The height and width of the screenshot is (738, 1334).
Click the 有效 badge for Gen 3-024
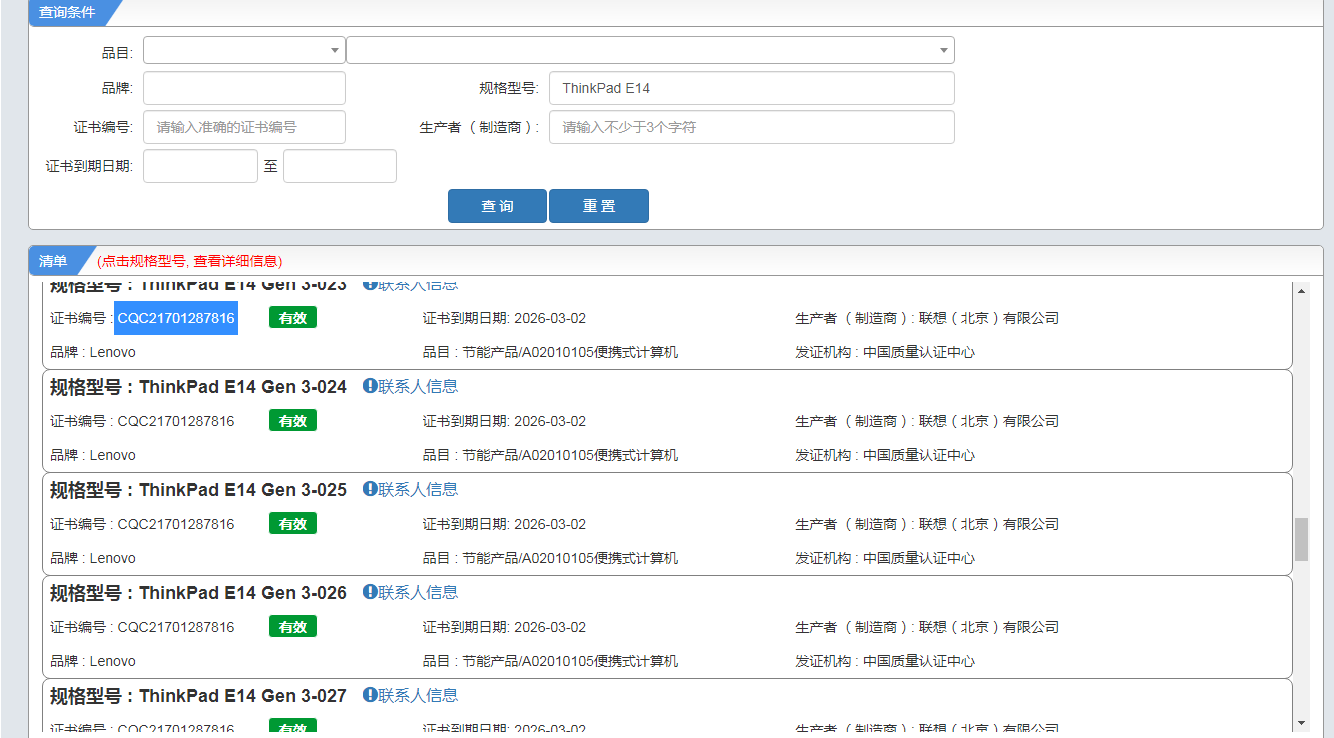pos(293,421)
